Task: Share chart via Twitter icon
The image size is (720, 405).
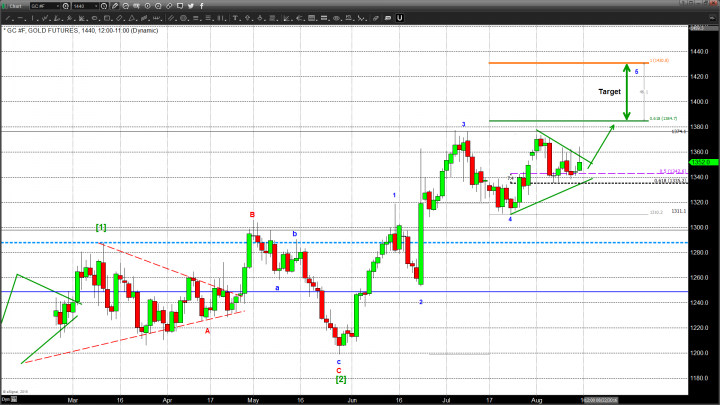Action: (x=191, y=6)
